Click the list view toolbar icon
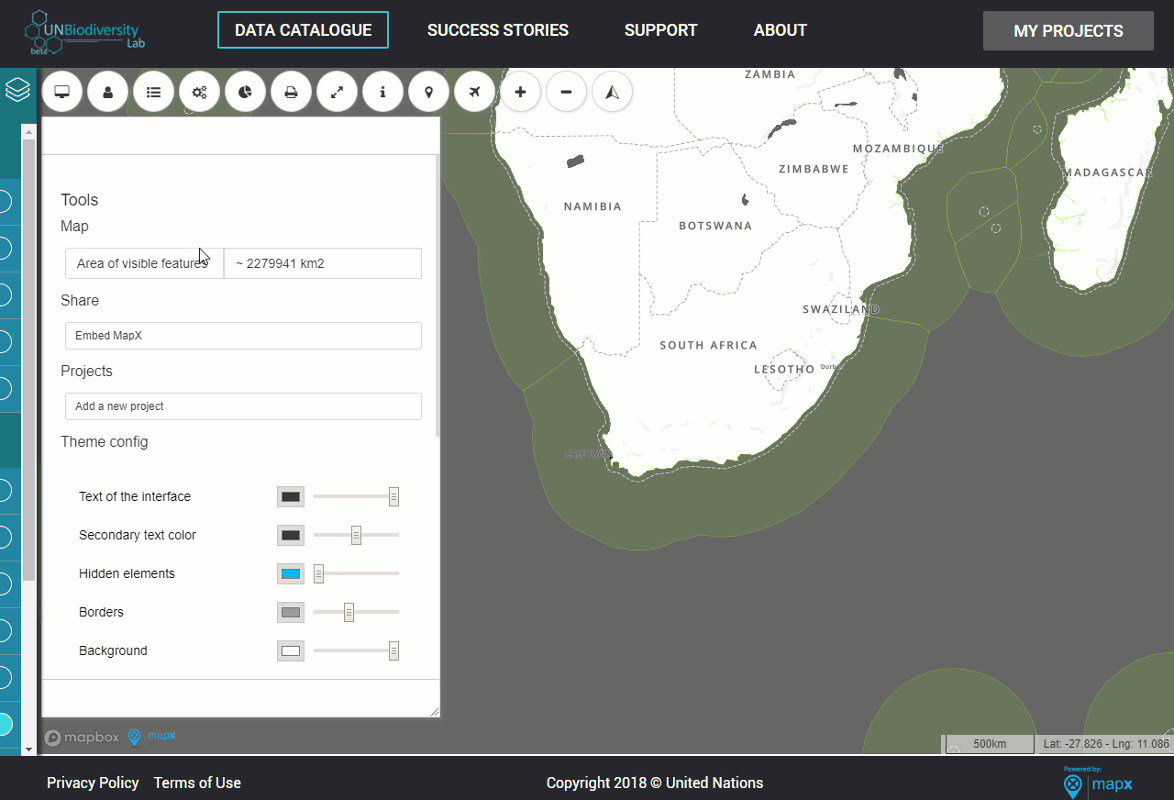1174x800 pixels. pyautogui.click(x=153, y=92)
